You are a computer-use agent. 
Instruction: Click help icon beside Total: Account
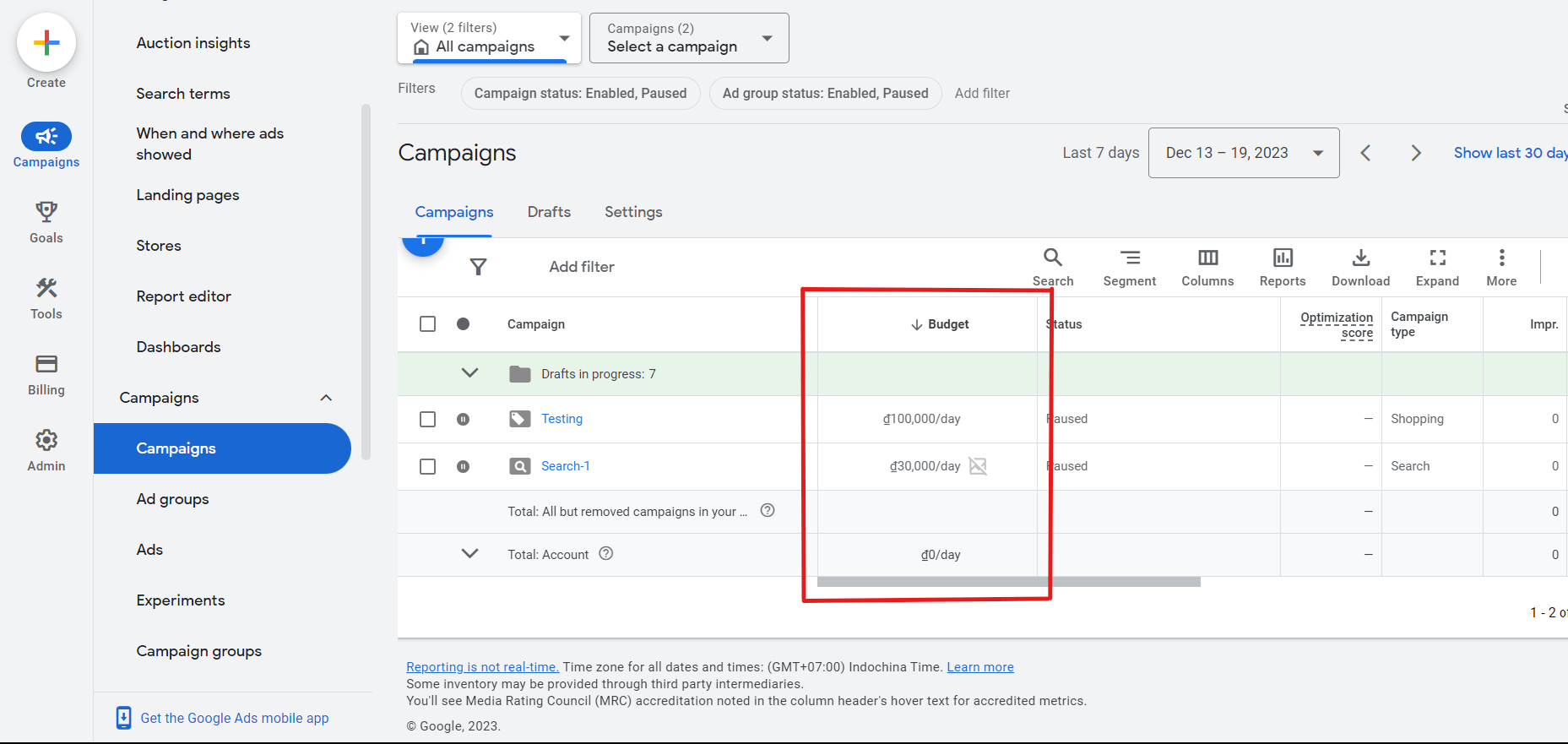click(x=605, y=554)
